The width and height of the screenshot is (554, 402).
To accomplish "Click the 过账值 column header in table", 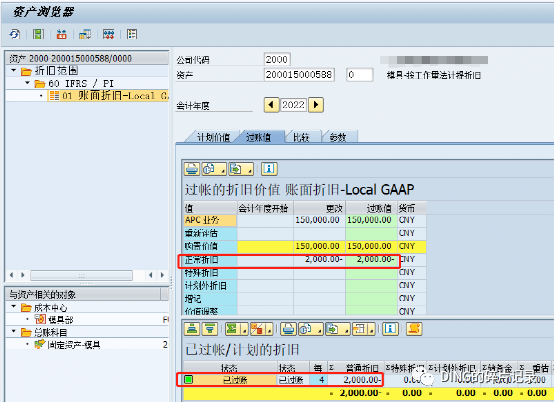I will [x=371, y=208].
